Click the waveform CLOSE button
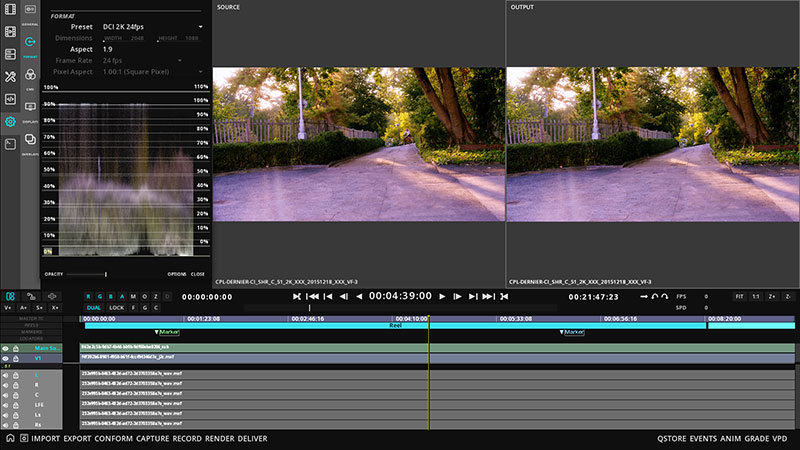Screen dimensions: 800x450 (198, 274)
